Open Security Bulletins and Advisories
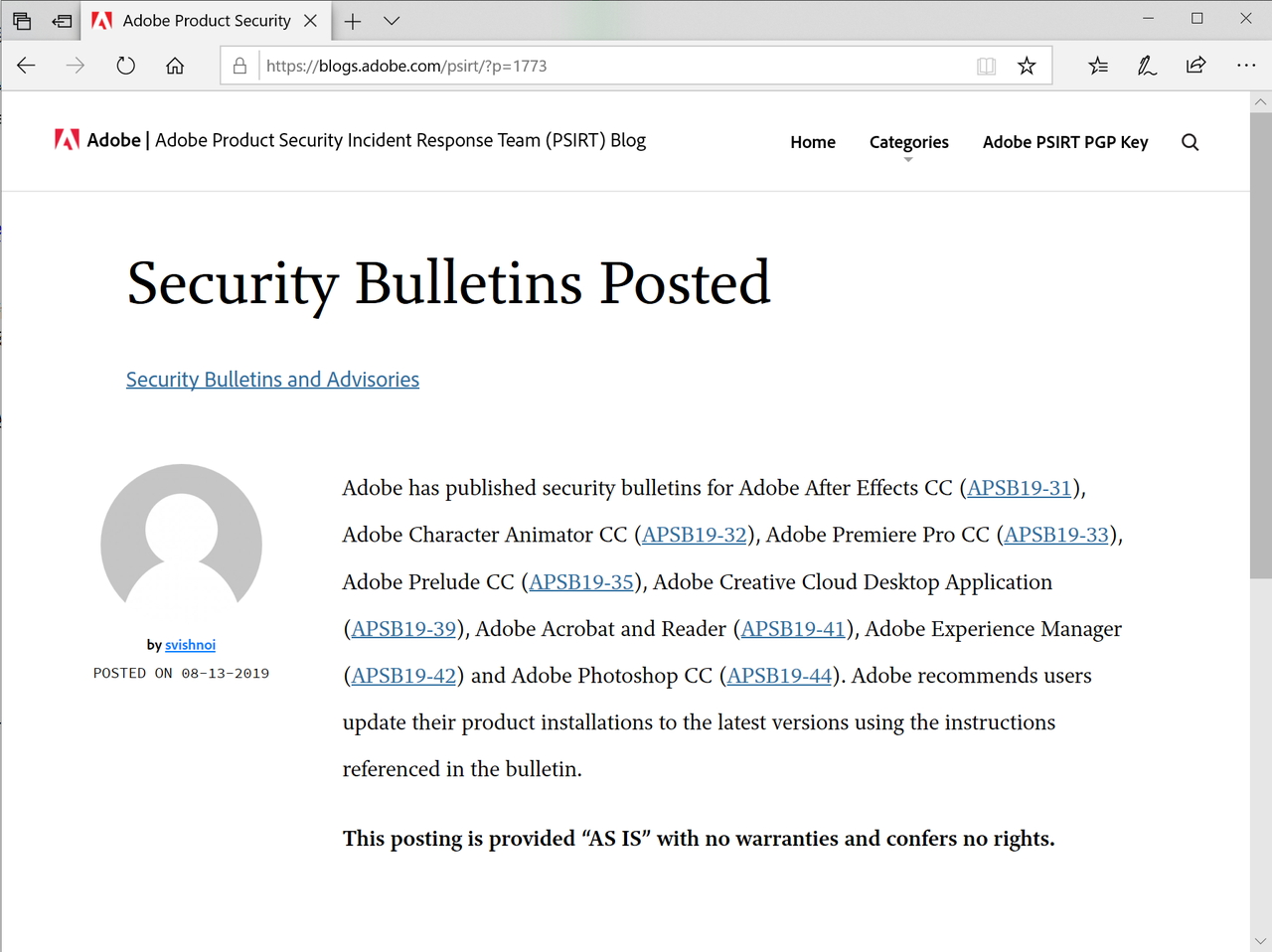Viewport: 1272px width, 952px height. (272, 379)
